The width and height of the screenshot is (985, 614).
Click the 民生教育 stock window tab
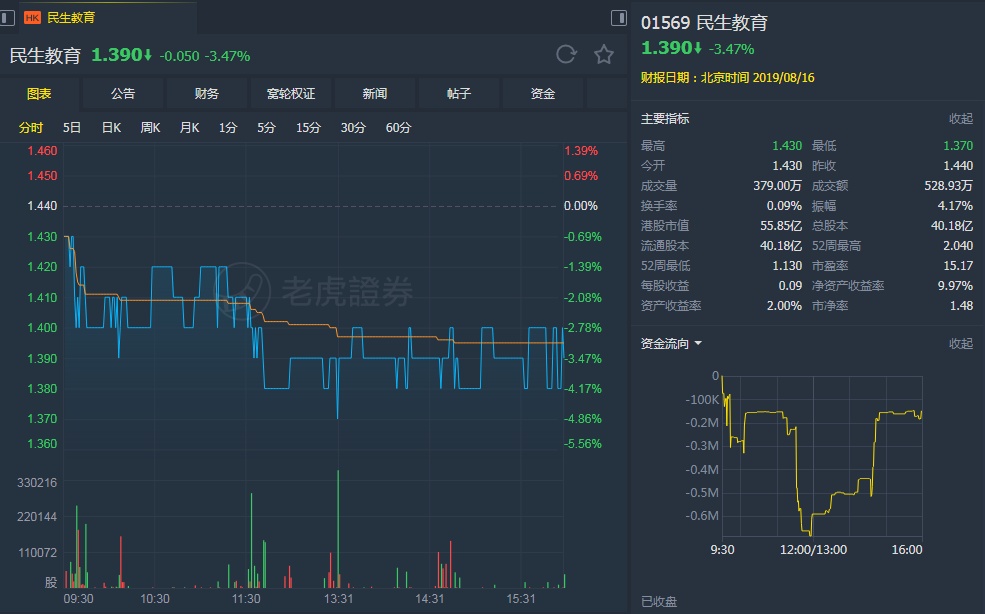point(72,18)
